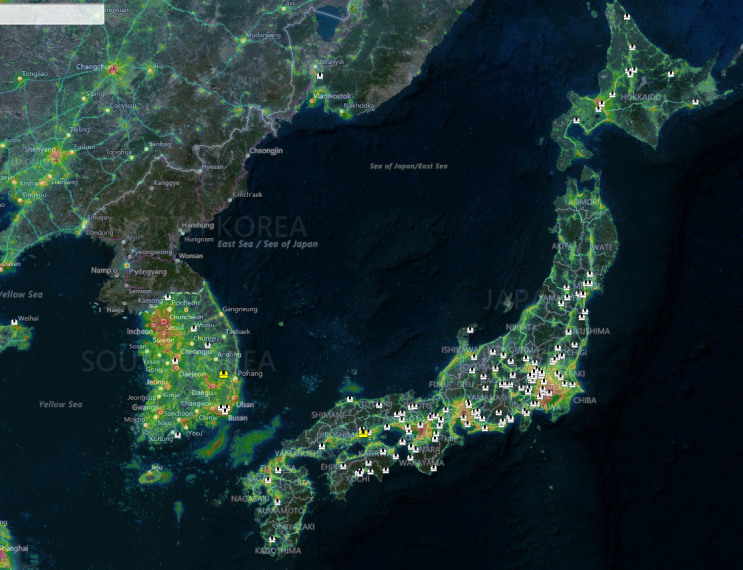Click the Gangneung city label
Image resolution: width=743 pixels, height=570 pixels.
(x=240, y=309)
